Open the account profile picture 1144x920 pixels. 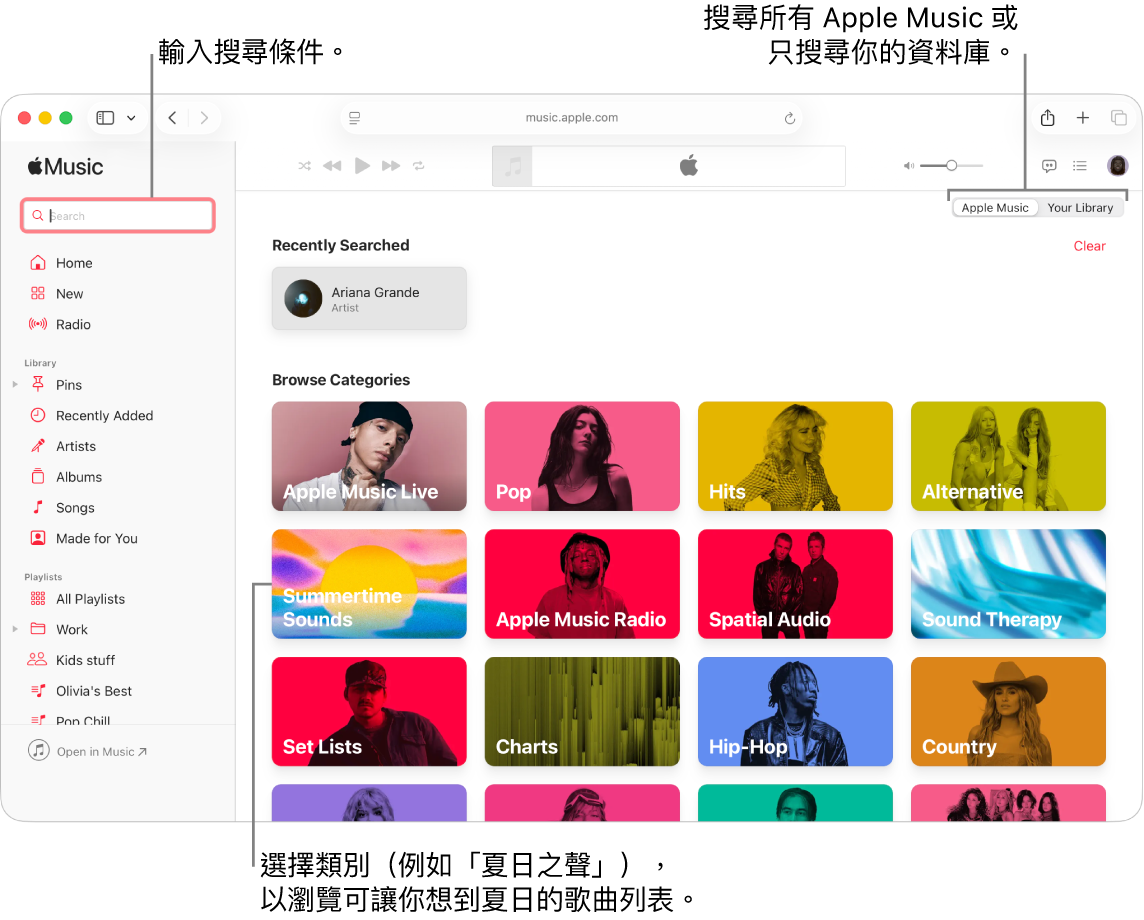point(1117,165)
